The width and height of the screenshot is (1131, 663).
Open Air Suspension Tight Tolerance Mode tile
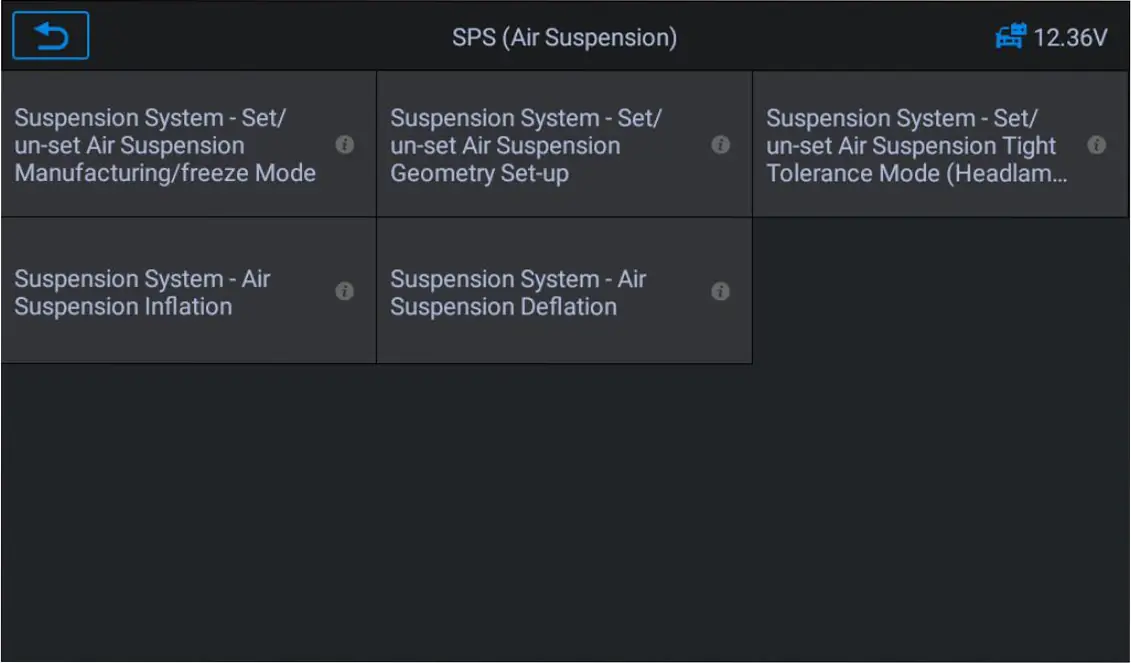coord(941,144)
